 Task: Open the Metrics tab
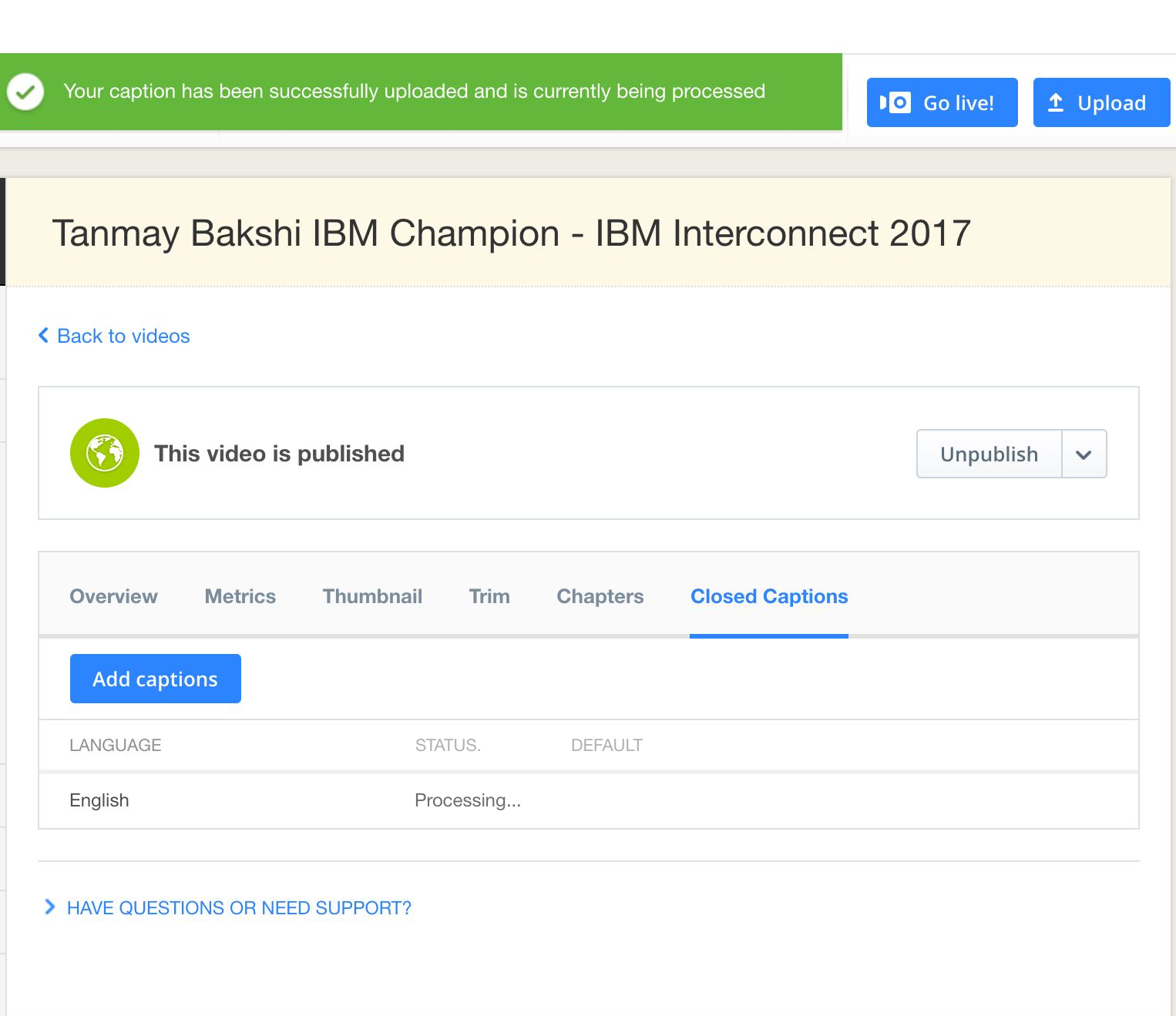coord(240,596)
